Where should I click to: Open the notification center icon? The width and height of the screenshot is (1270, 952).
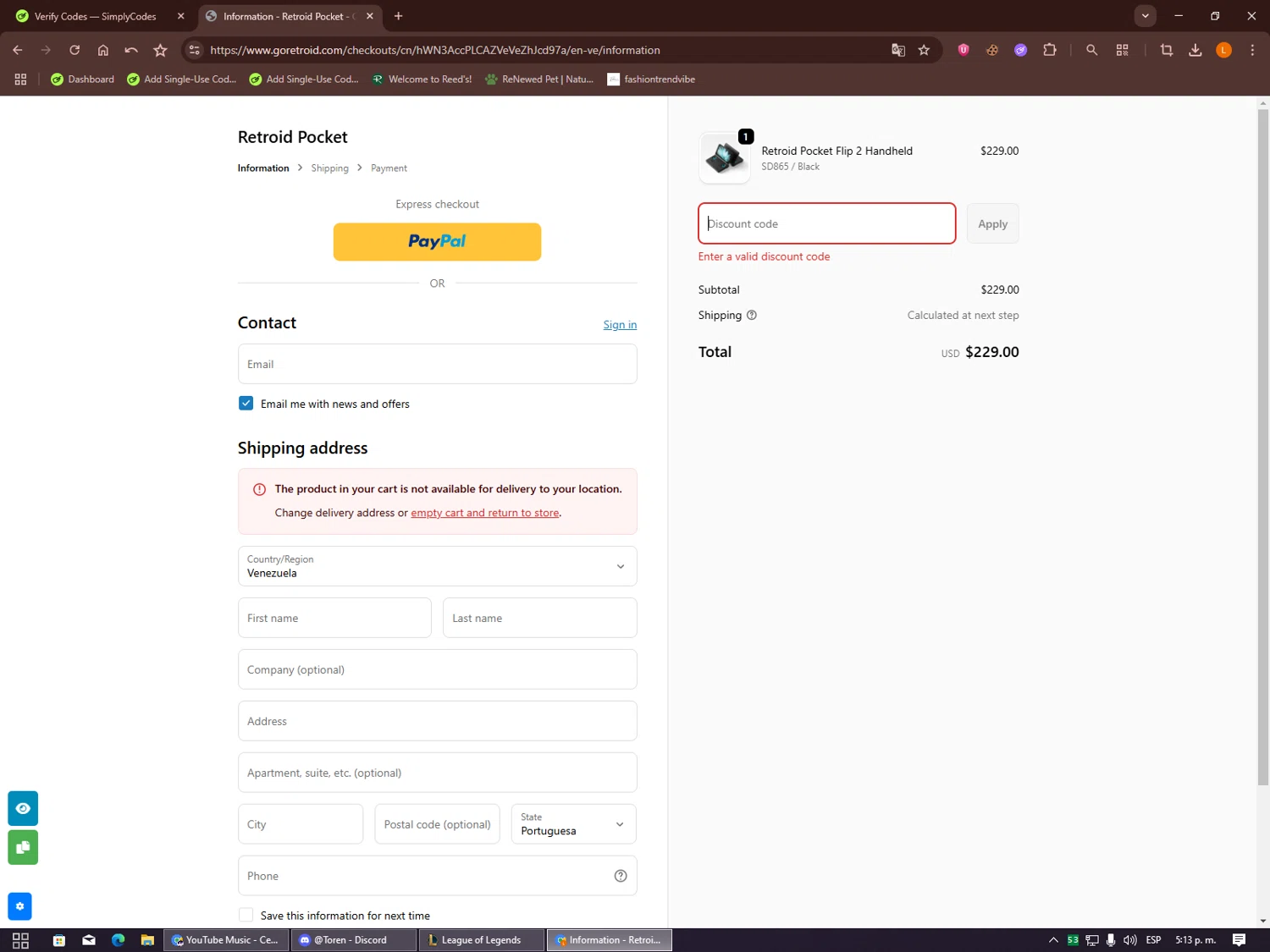point(1239,940)
